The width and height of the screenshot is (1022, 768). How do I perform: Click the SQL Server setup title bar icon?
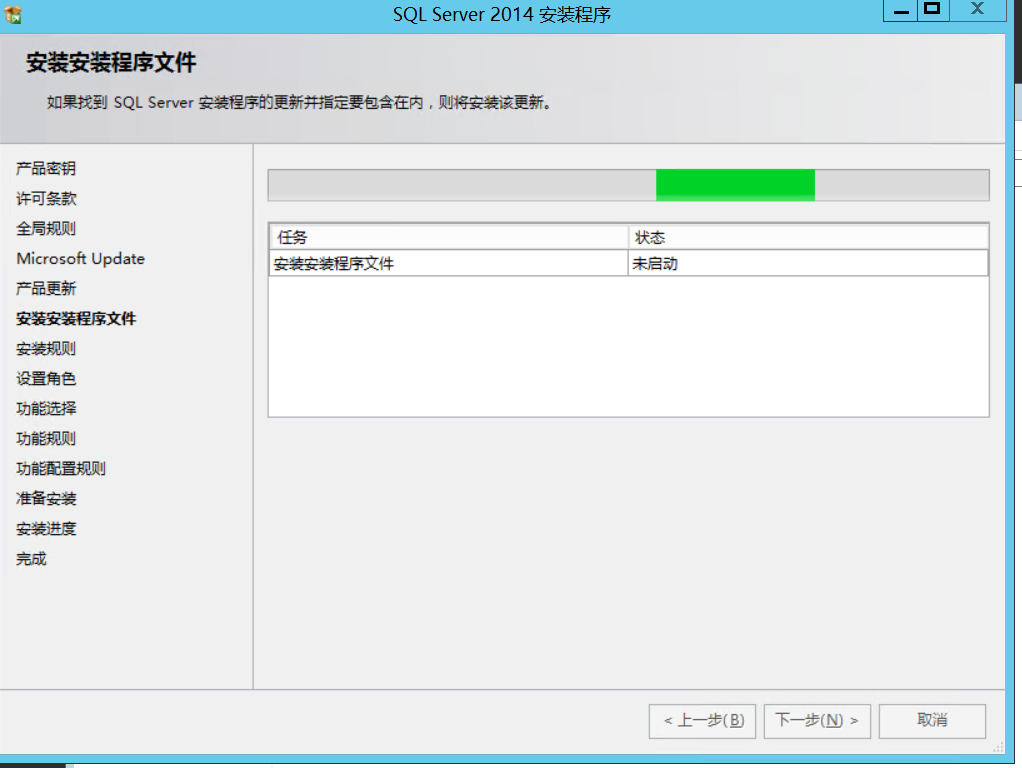tap(13, 14)
